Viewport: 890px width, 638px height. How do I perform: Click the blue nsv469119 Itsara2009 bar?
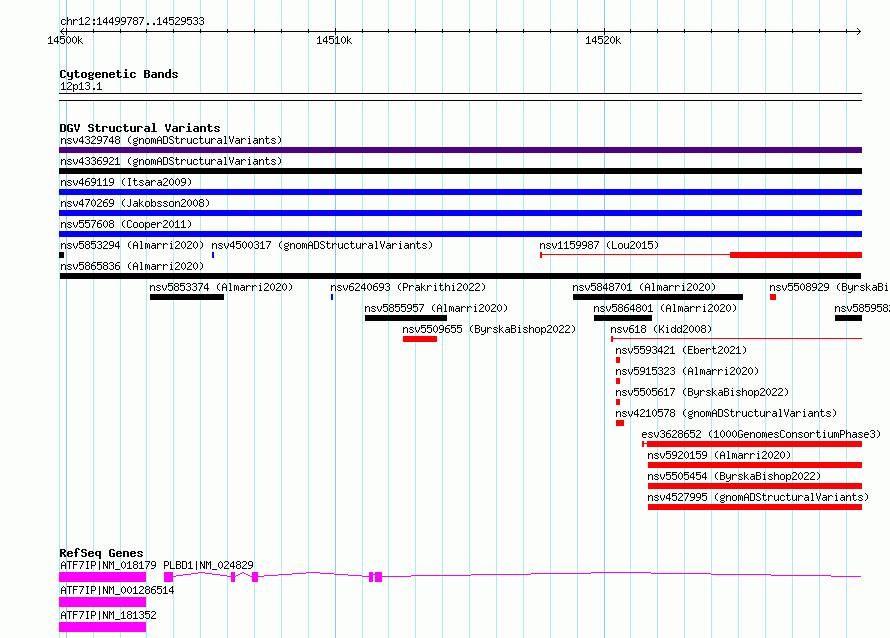pyautogui.click(x=460, y=192)
